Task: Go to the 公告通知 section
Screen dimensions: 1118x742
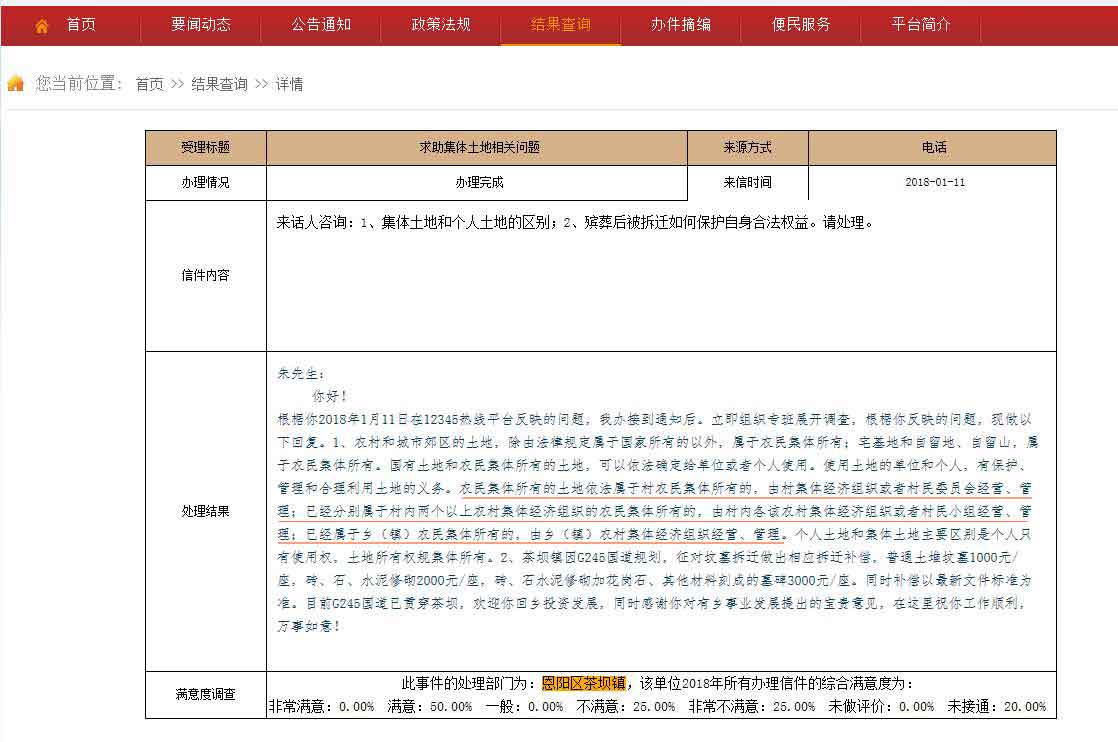Action: pos(321,25)
